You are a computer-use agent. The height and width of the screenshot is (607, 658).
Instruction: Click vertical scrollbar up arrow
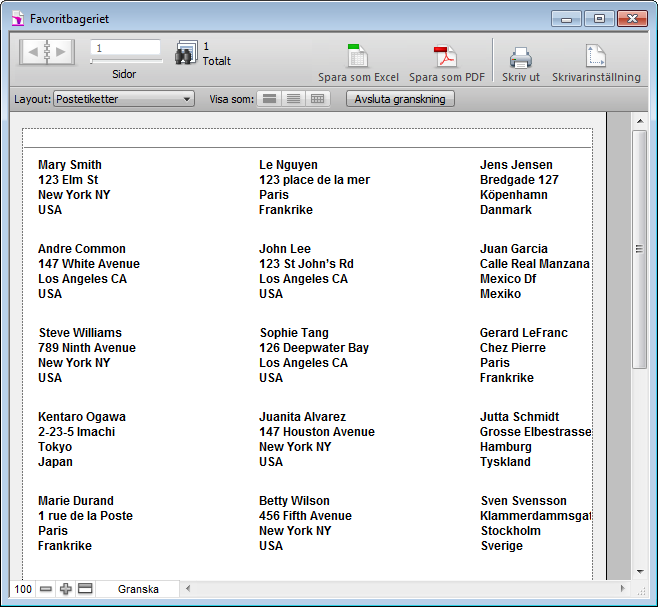pos(640,121)
